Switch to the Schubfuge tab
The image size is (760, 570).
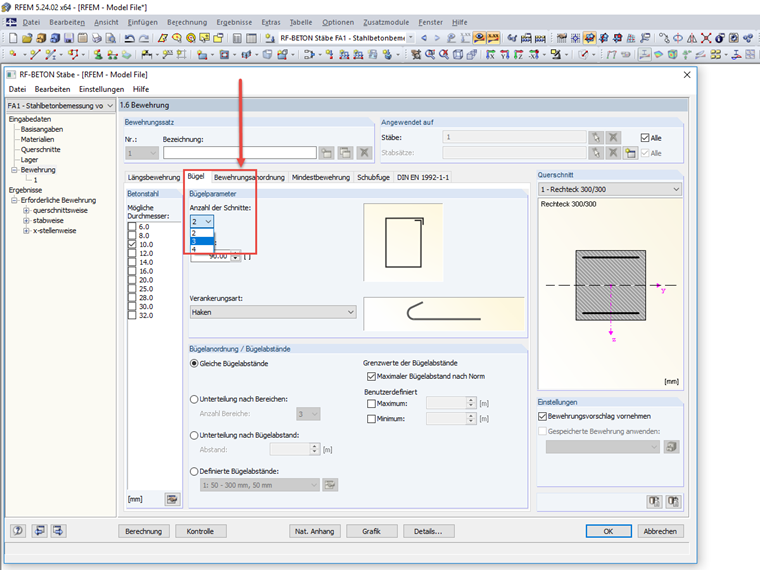[373, 177]
